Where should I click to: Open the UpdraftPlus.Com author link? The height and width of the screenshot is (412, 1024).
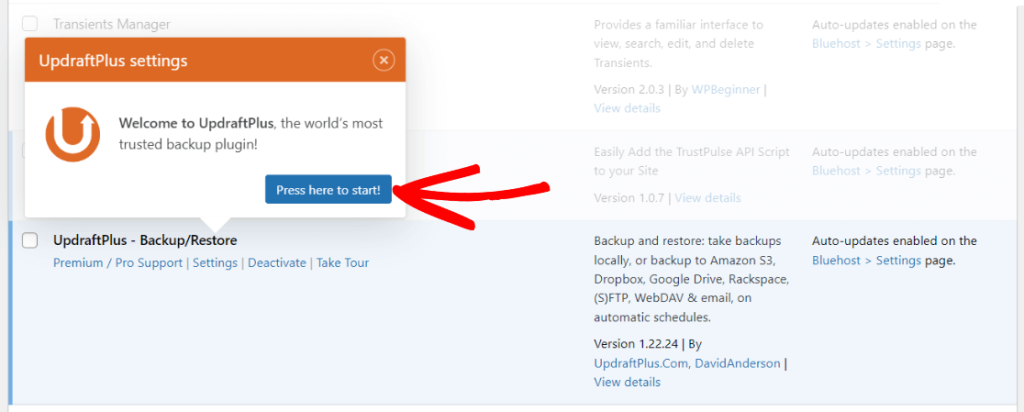click(639, 363)
